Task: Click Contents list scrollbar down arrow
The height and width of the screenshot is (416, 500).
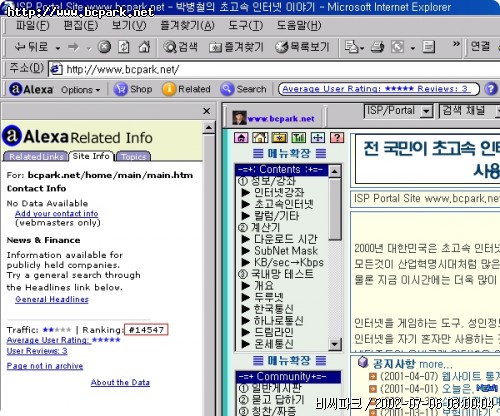Action: pos(334,343)
